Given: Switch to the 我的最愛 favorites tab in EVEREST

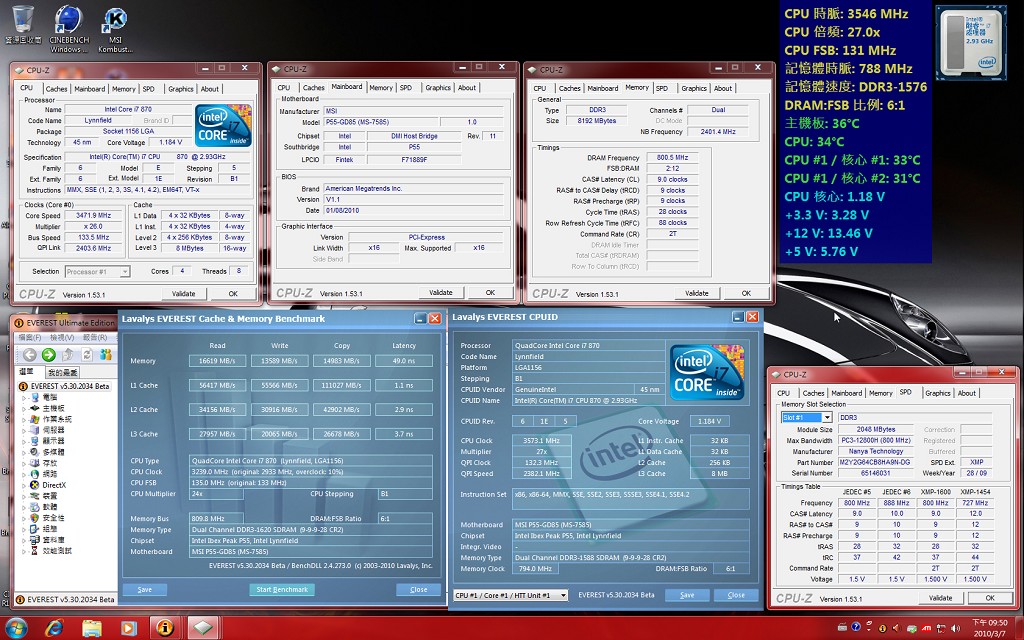Looking at the screenshot, I should tap(63, 372).
